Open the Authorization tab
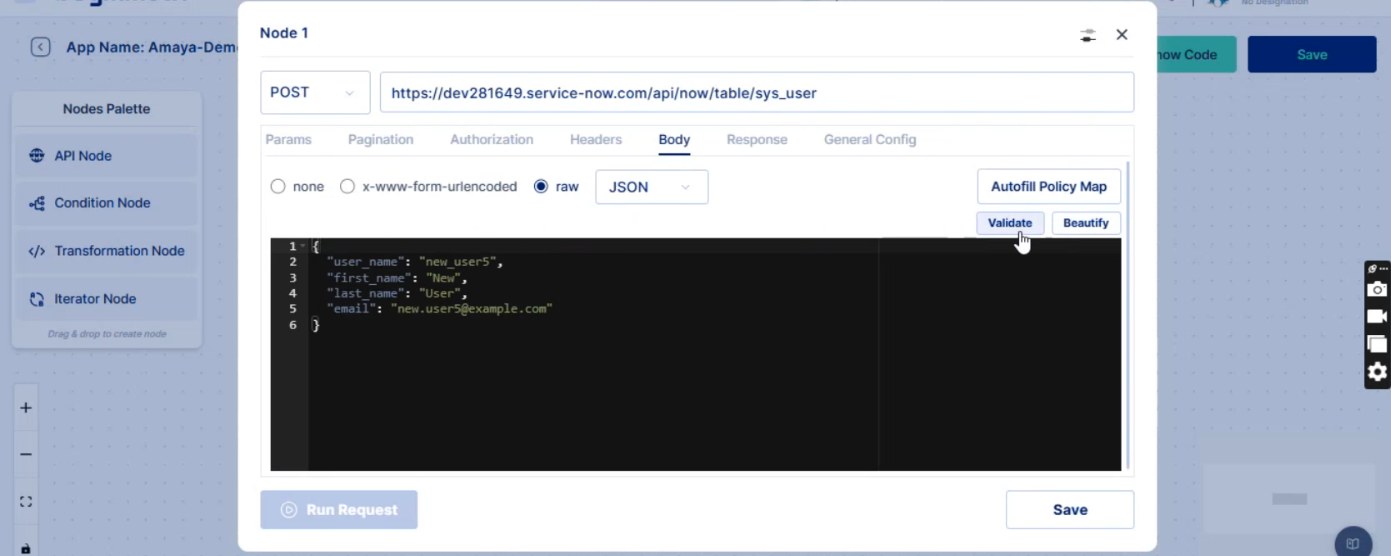1391x556 pixels. point(491,140)
